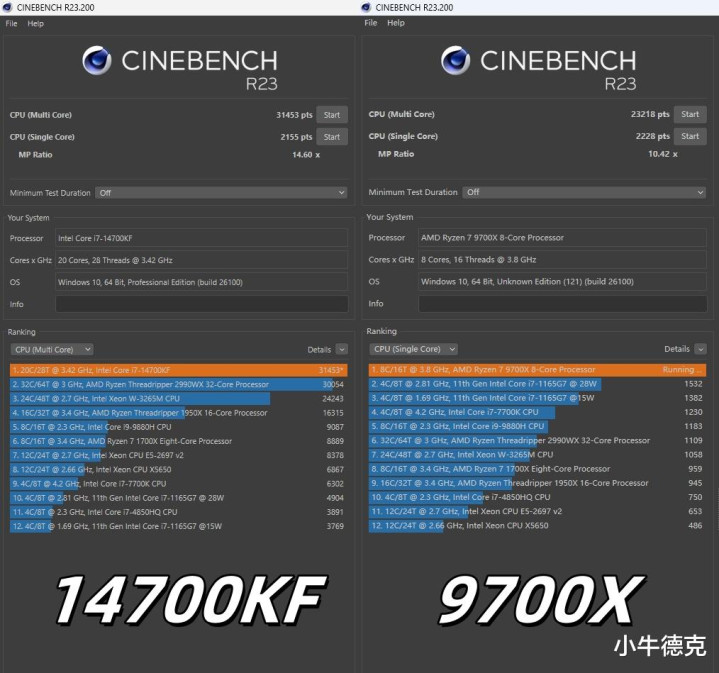Select single core row Threadripper 1950X 945
Image resolution: width=719 pixels, height=673 pixels.
tap(537, 484)
